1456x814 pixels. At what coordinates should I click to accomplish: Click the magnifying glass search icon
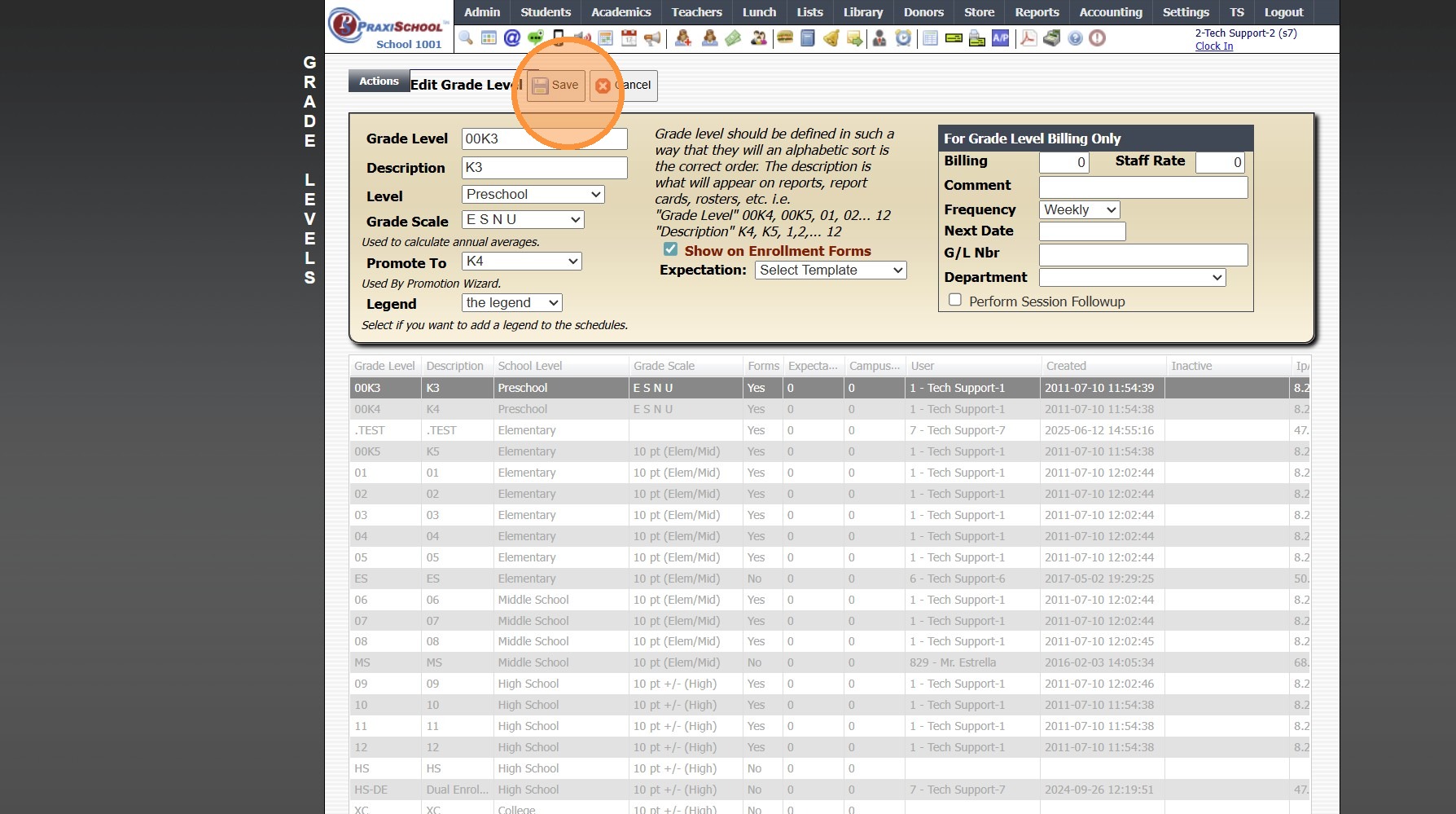466,38
